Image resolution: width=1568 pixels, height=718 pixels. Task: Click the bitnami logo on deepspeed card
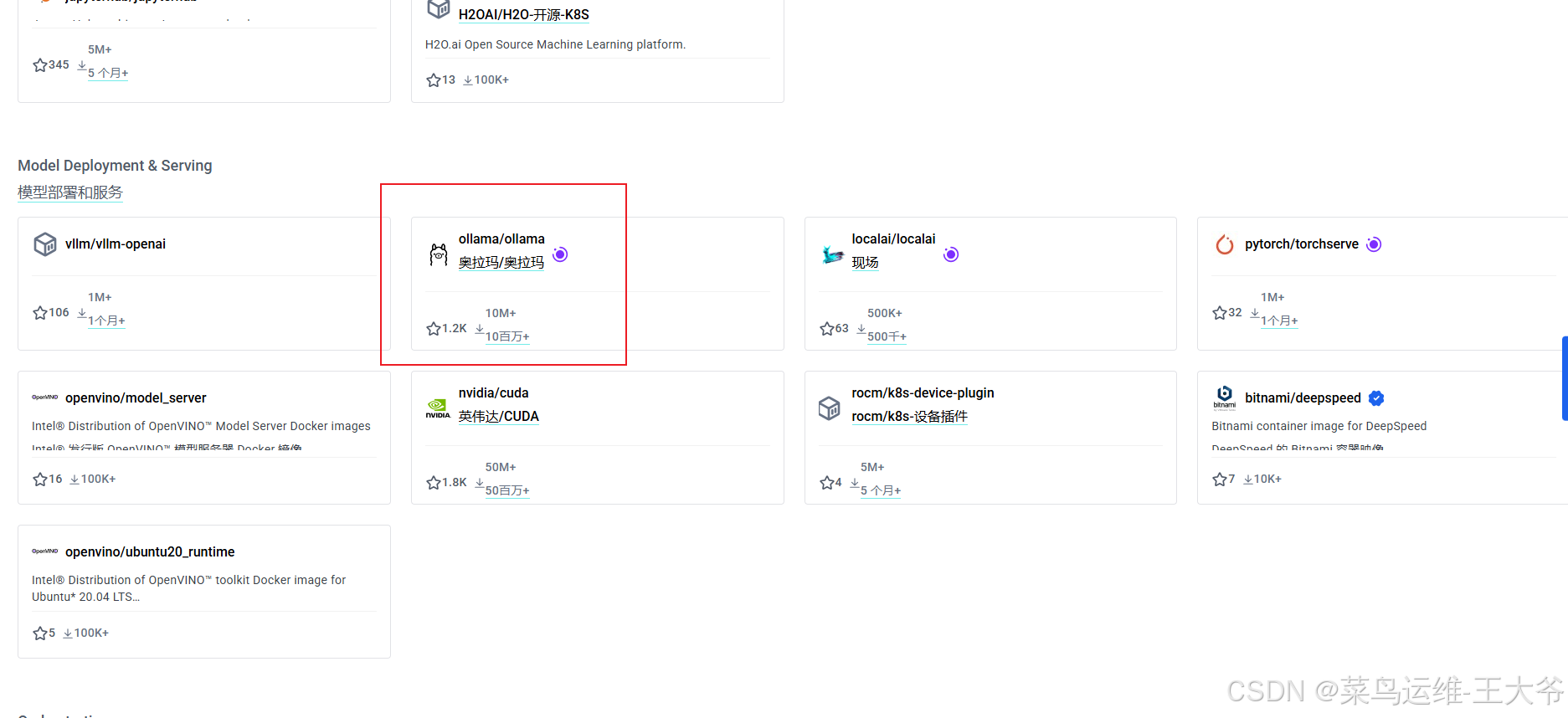click(x=1225, y=397)
